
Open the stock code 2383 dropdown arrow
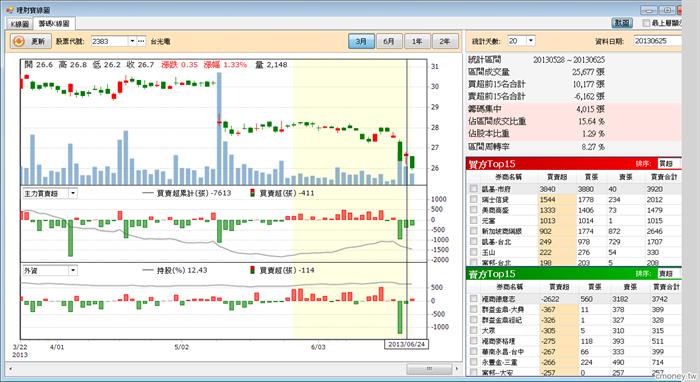[132, 41]
